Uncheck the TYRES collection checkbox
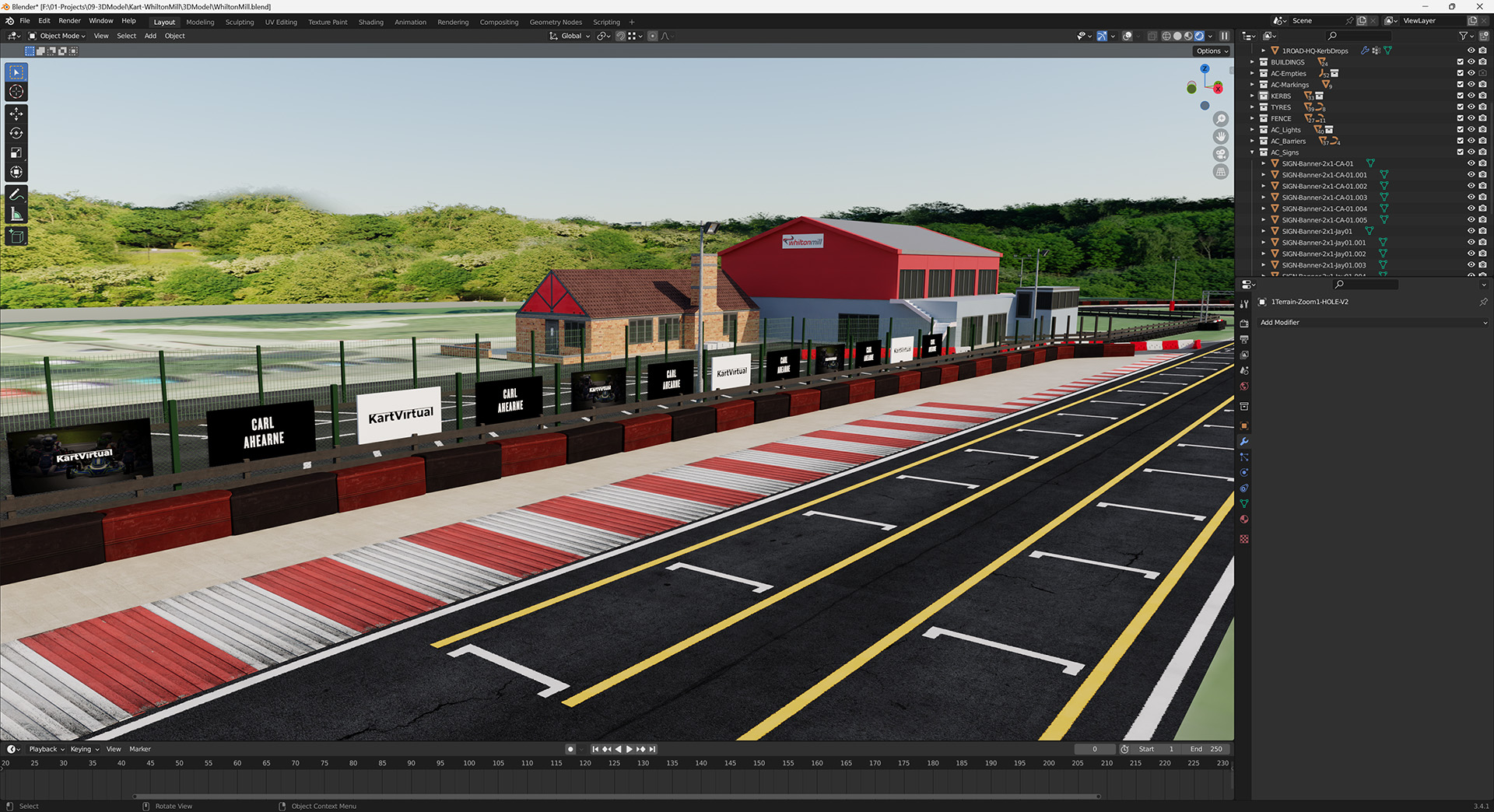Viewport: 1494px width, 812px height. pyautogui.click(x=1460, y=107)
